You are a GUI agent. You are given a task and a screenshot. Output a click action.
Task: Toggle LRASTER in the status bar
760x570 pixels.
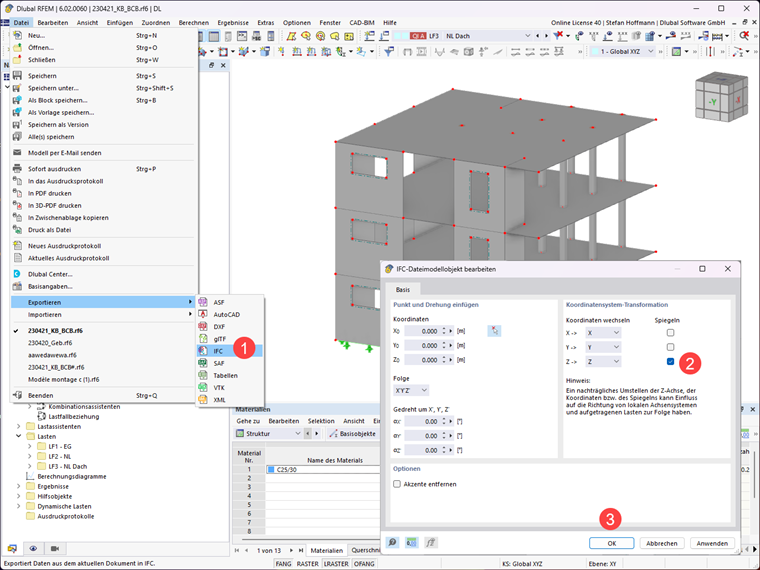336,564
